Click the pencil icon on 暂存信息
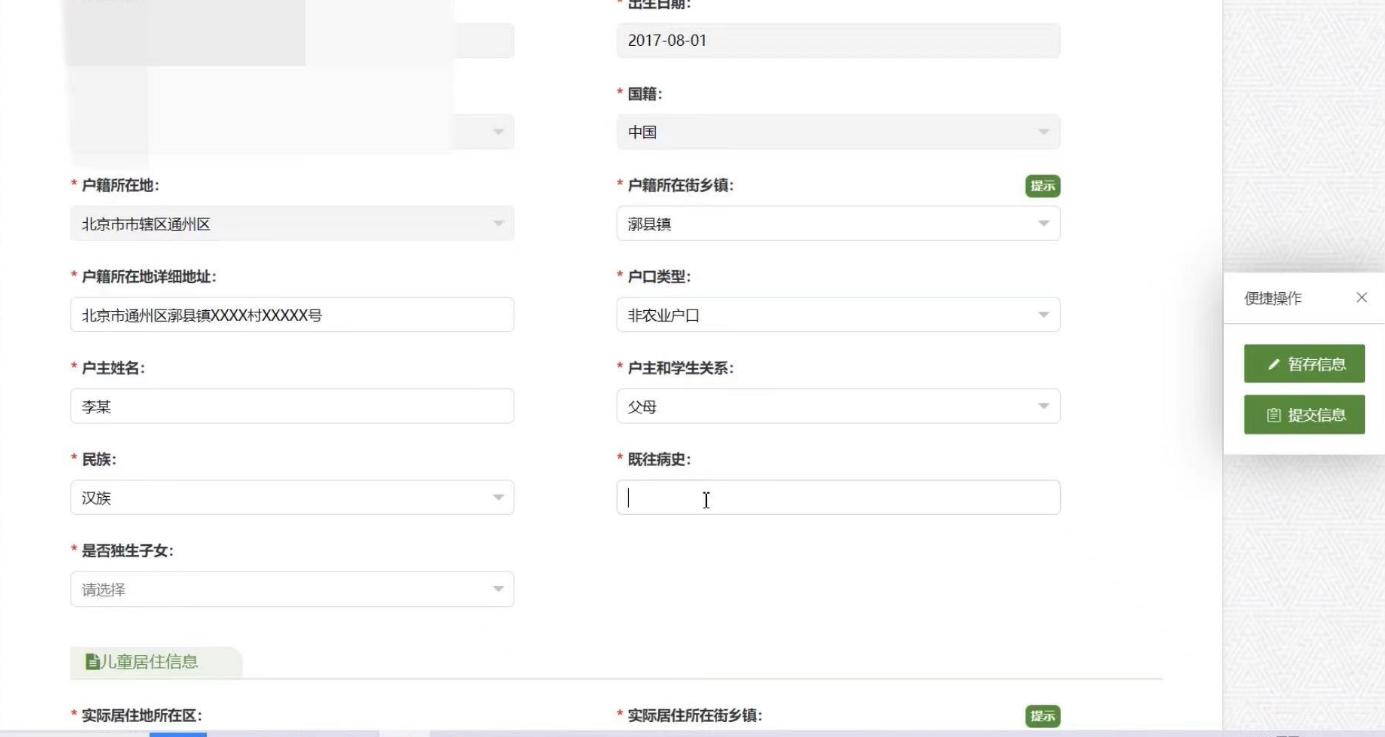The height and width of the screenshot is (737, 1385). (x=1273, y=365)
